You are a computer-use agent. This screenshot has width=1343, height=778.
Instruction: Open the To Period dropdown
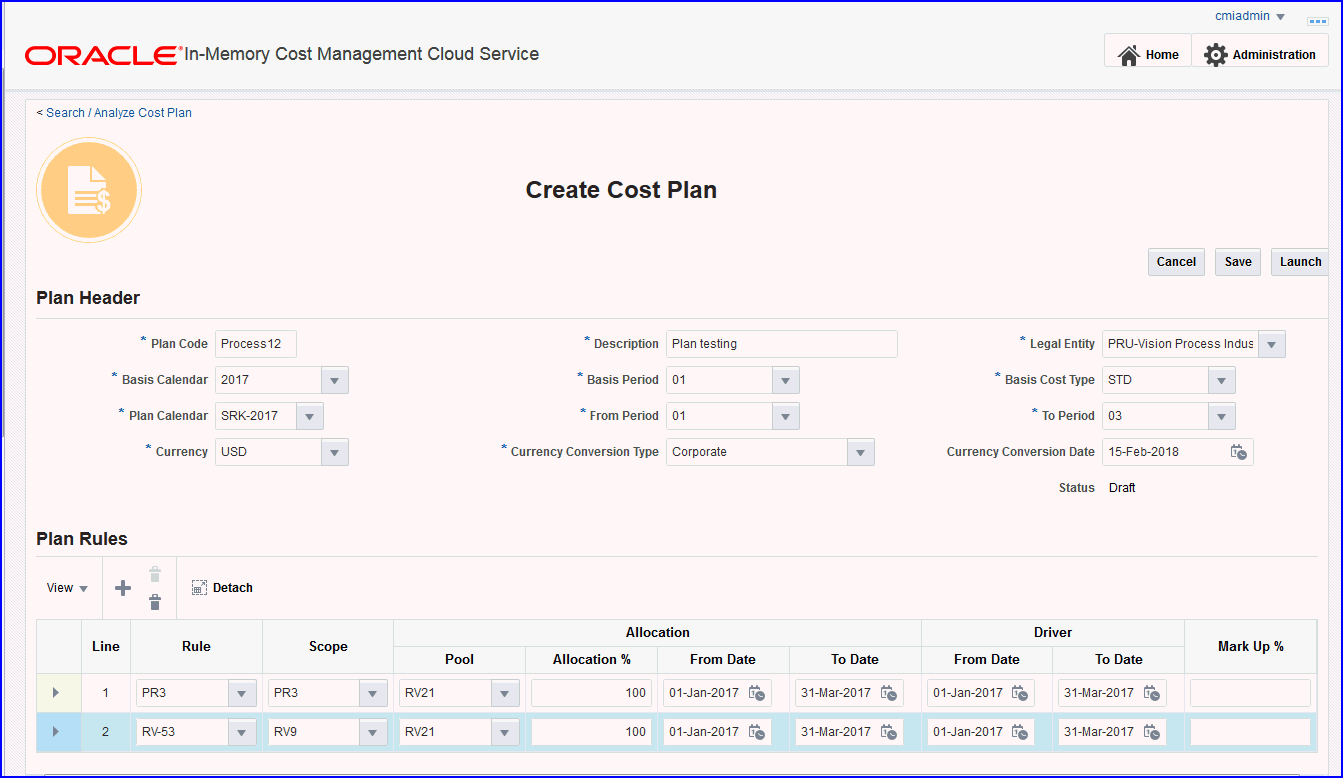click(1222, 416)
